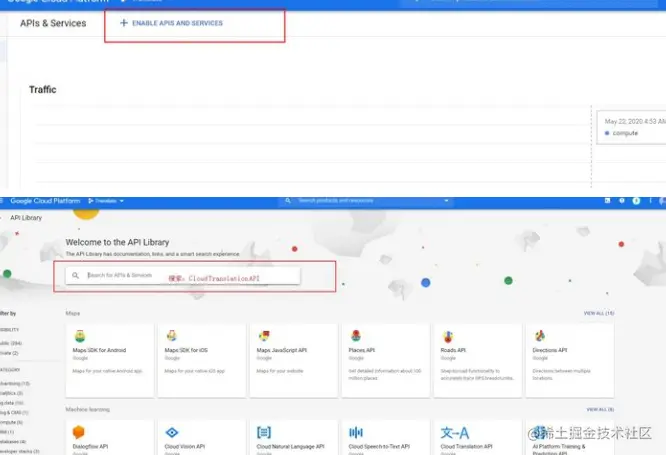The image size is (666, 455).
Task: Open Cloud Shell icon in header
Action: pyautogui.click(x=607, y=201)
